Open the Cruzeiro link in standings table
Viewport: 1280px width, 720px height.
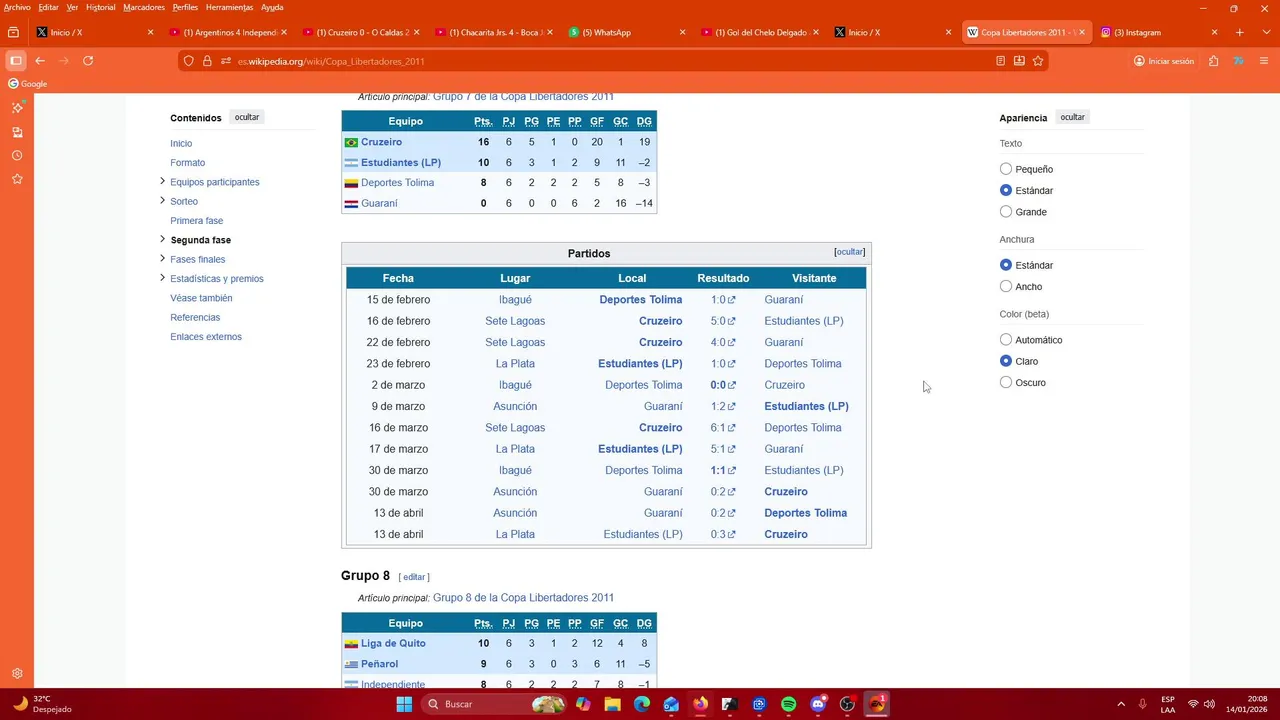pos(381,142)
